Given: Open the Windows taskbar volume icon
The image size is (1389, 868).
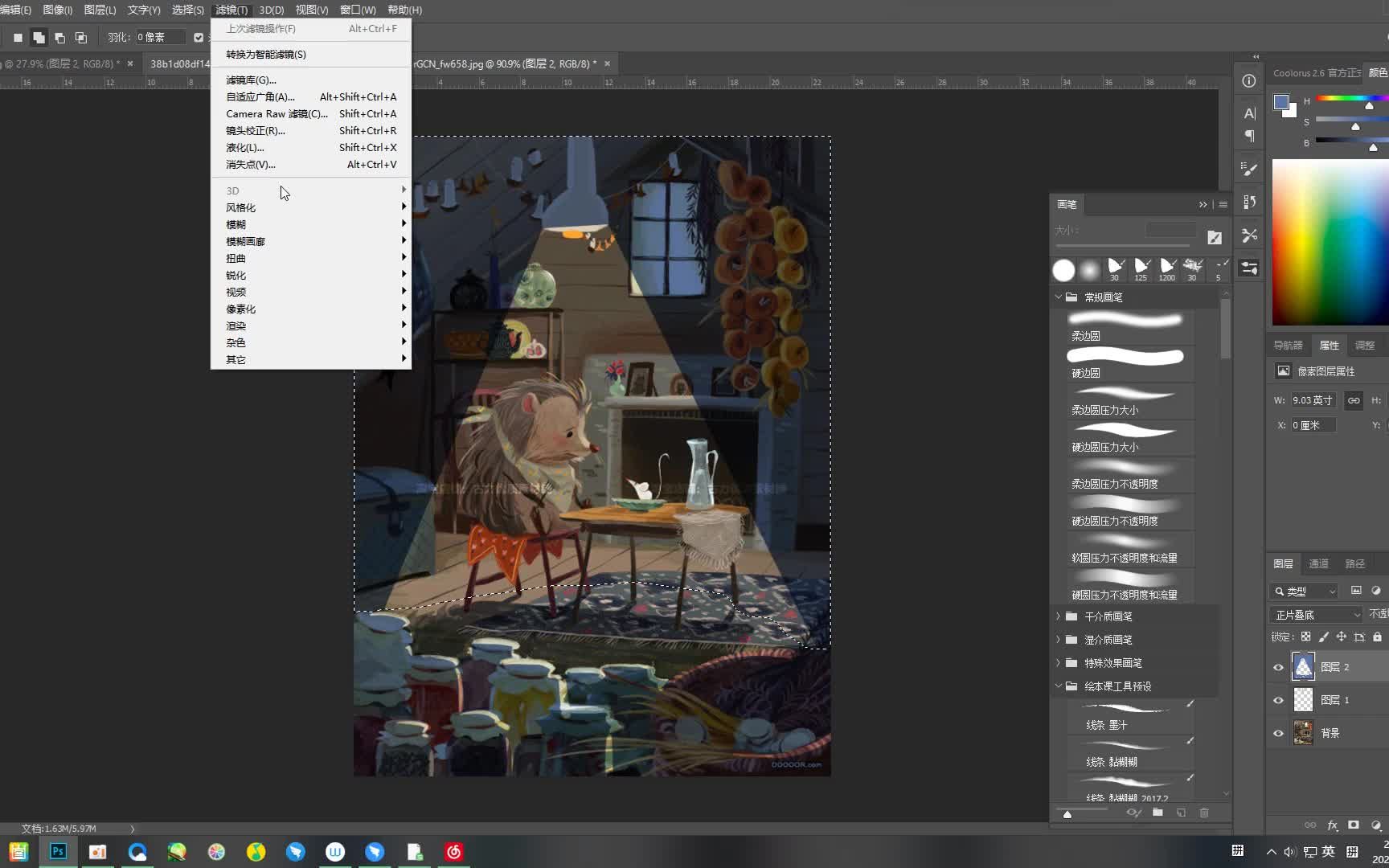Looking at the screenshot, I should click(x=1289, y=851).
